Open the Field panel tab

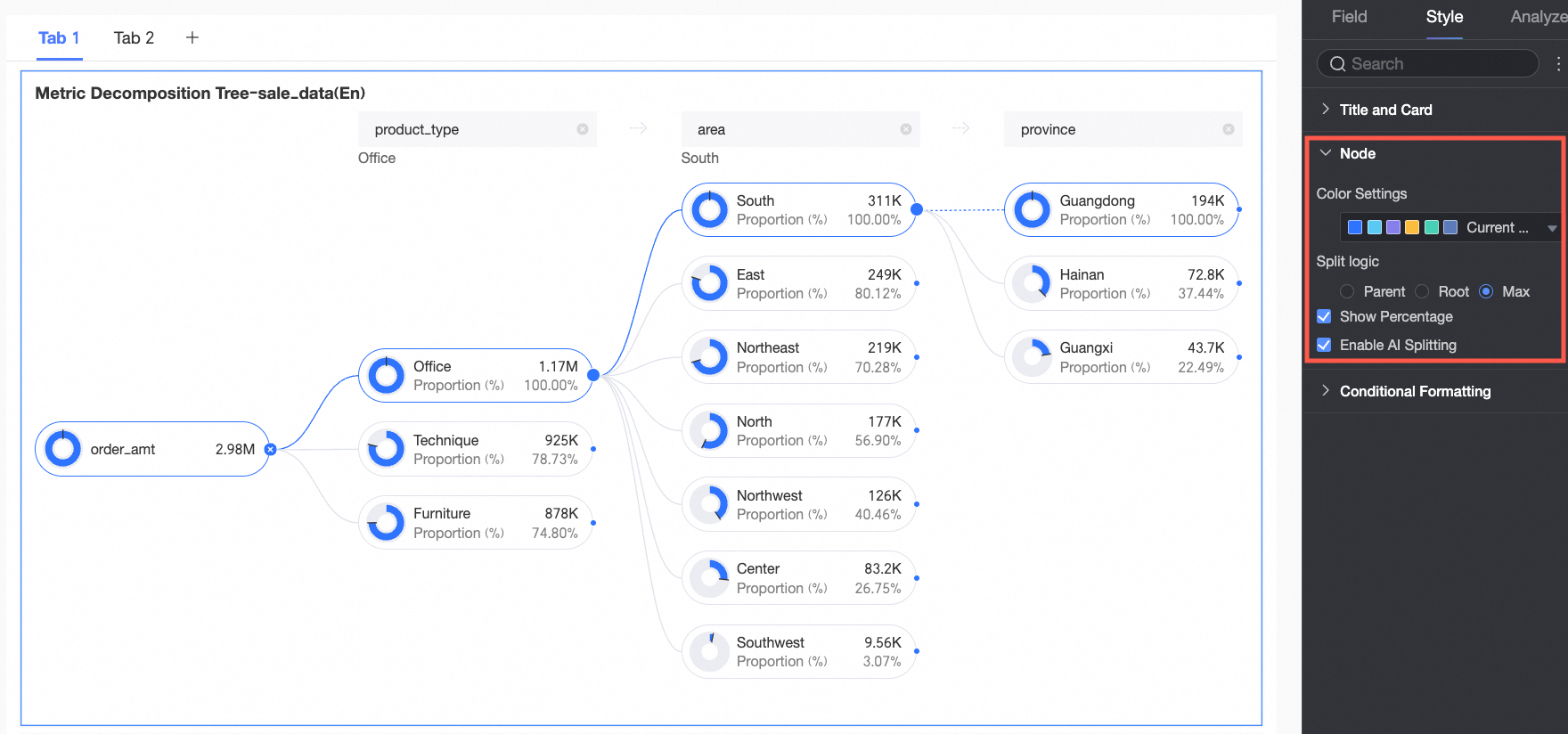coord(1349,17)
